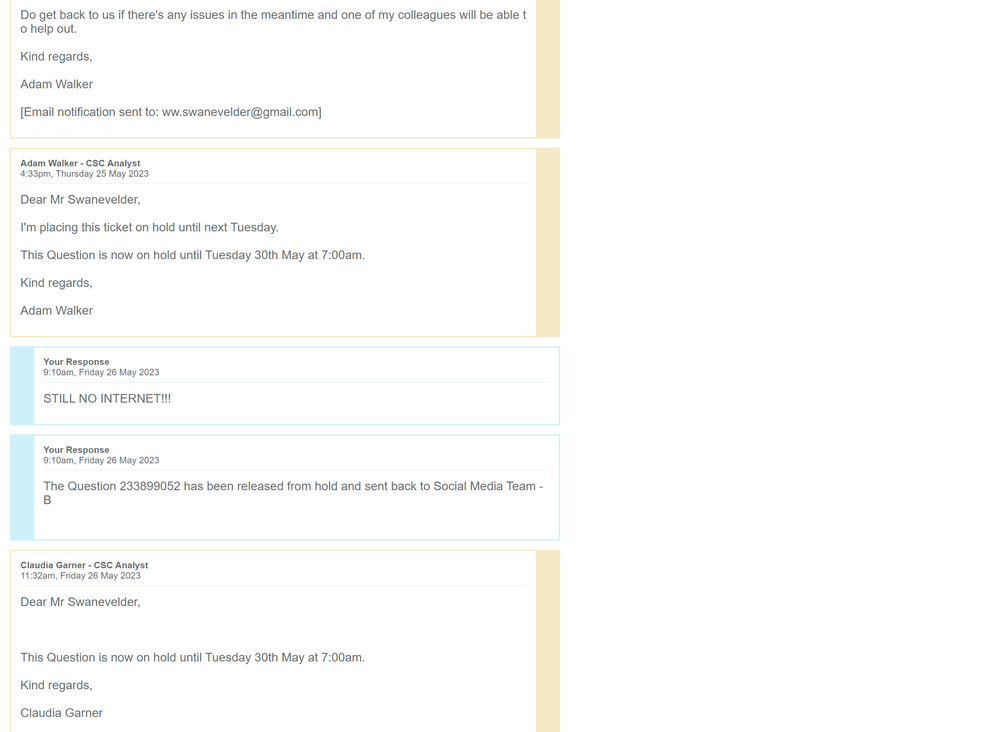Screen dimensions: 999x732
Task: Click the 'STILL NO INTERNET!!!' message text
Action: pos(107,399)
